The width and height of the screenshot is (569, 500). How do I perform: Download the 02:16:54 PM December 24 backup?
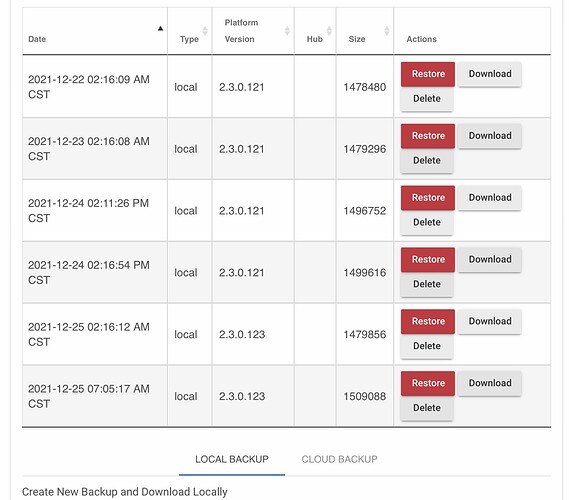tap(490, 259)
